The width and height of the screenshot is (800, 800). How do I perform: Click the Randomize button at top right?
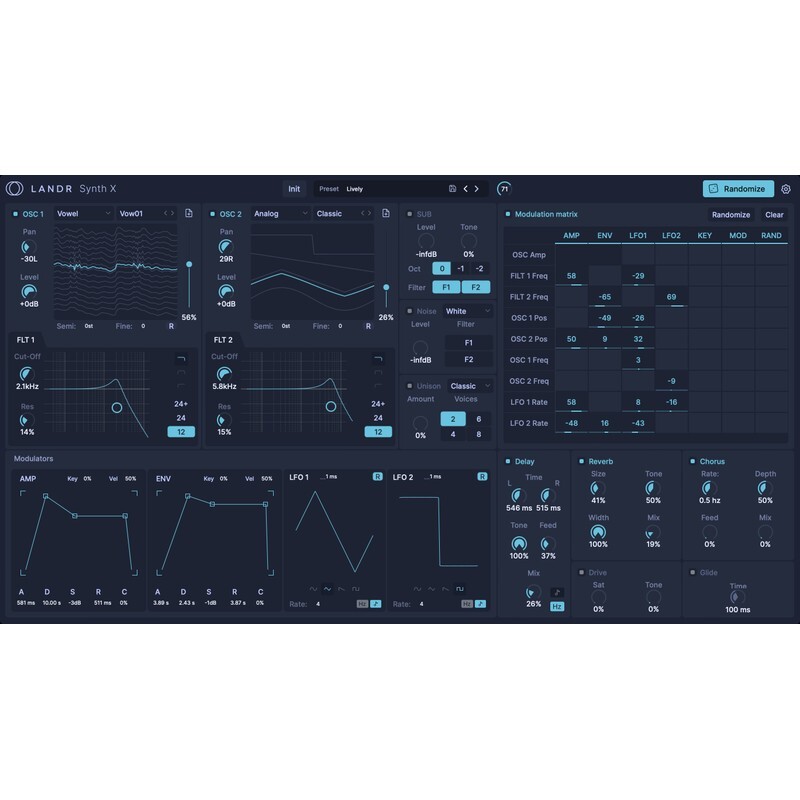coord(740,188)
